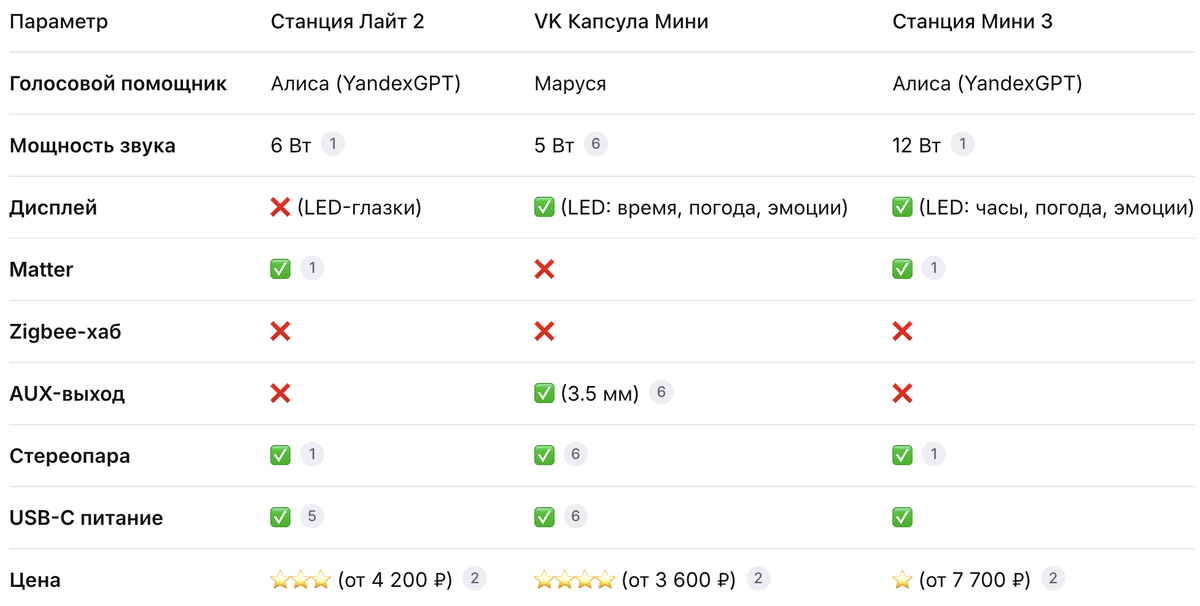The width and height of the screenshot is (1200, 606).
Task: Select the Станция Лайт 2 column header
Action: tap(347, 21)
